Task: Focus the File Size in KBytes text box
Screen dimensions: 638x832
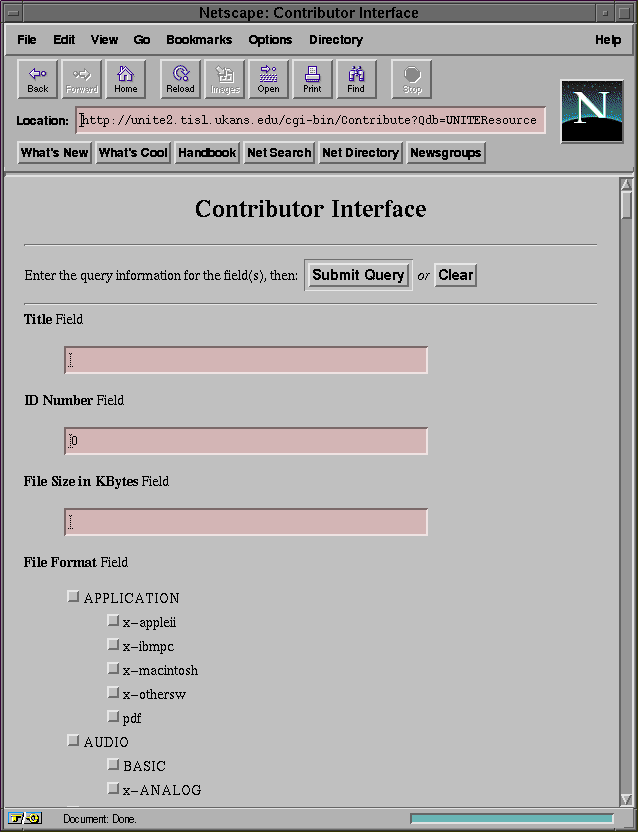Action: click(x=246, y=522)
